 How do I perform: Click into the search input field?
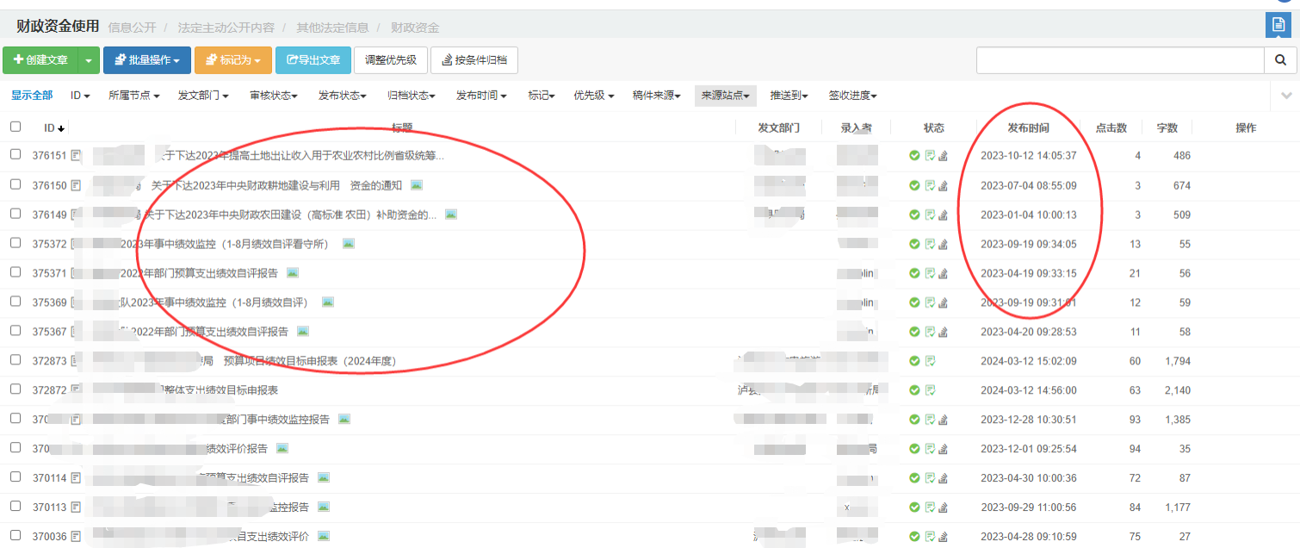(1120, 60)
